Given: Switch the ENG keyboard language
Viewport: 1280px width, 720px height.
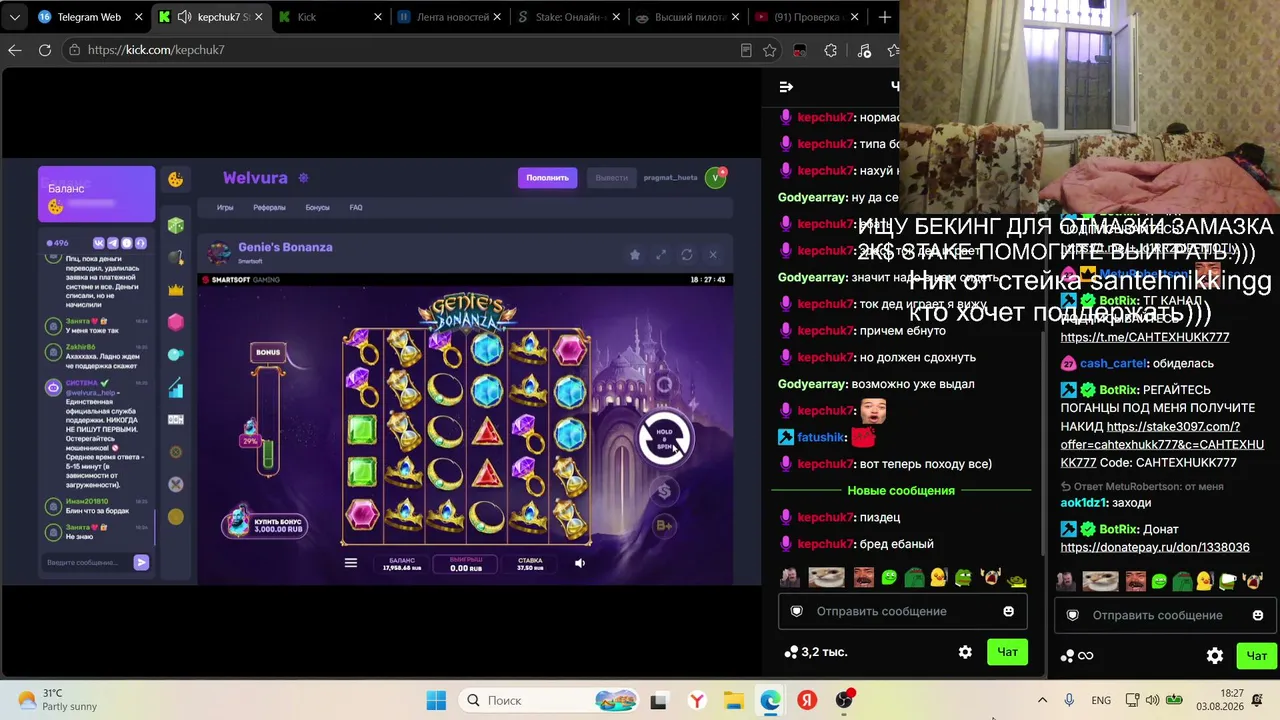Looking at the screenshot, I should [x=1101, y=700].
